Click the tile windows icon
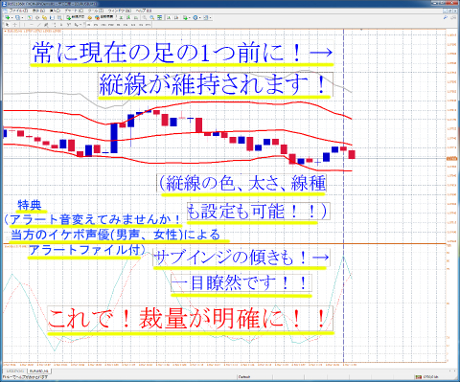Viewport: 460px width, 382px height. [x=160, y=17]
